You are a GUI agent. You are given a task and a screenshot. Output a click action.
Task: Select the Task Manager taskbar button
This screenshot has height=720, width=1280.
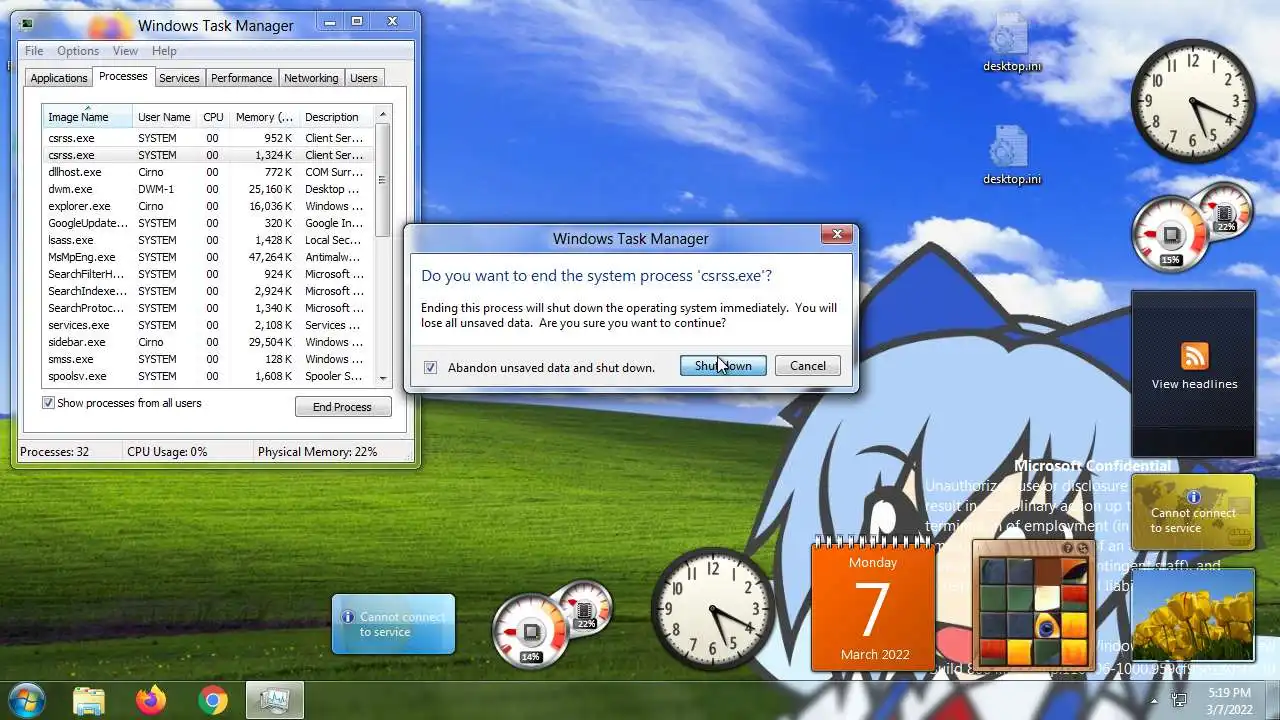pos(274,701)
